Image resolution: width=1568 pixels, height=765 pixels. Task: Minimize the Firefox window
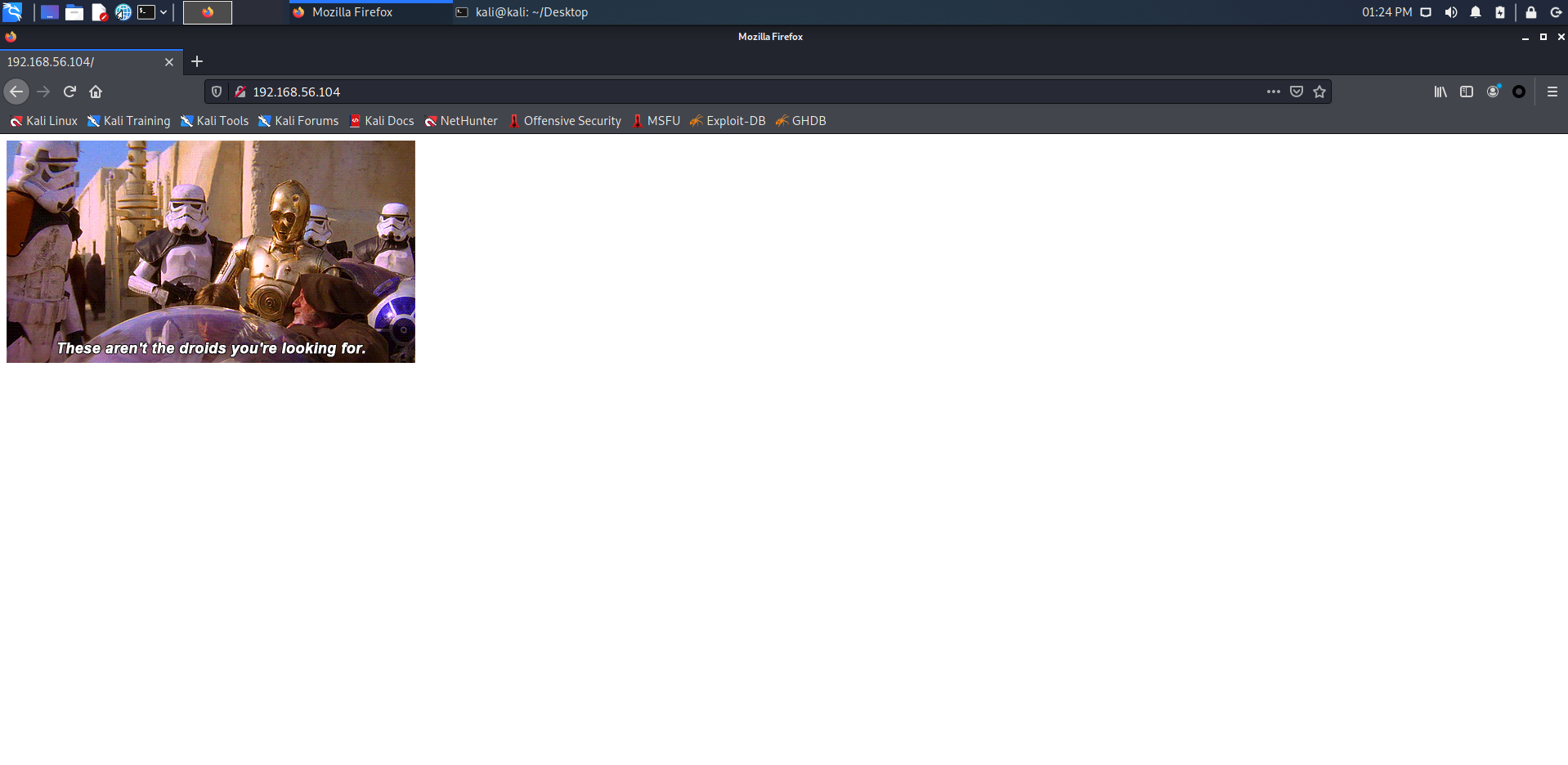click(1525, 37)
